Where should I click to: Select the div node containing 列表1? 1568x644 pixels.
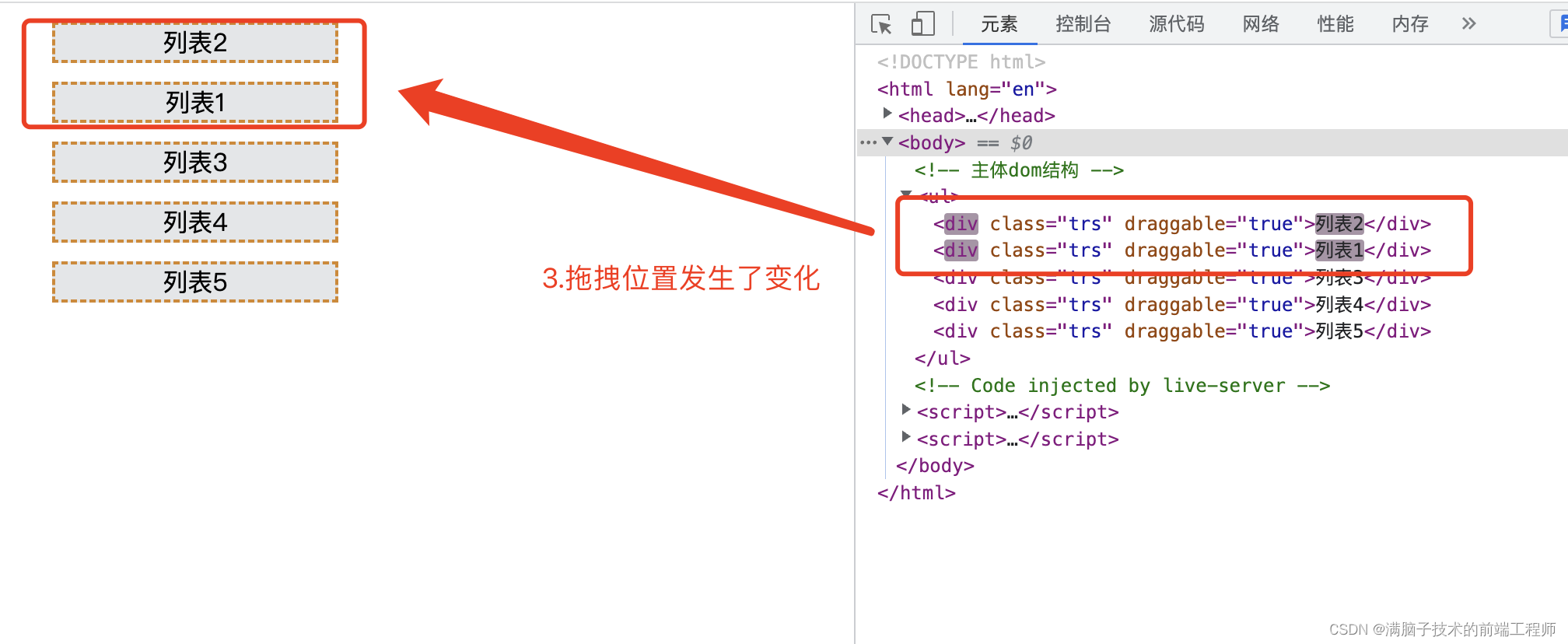point(1182,250)
